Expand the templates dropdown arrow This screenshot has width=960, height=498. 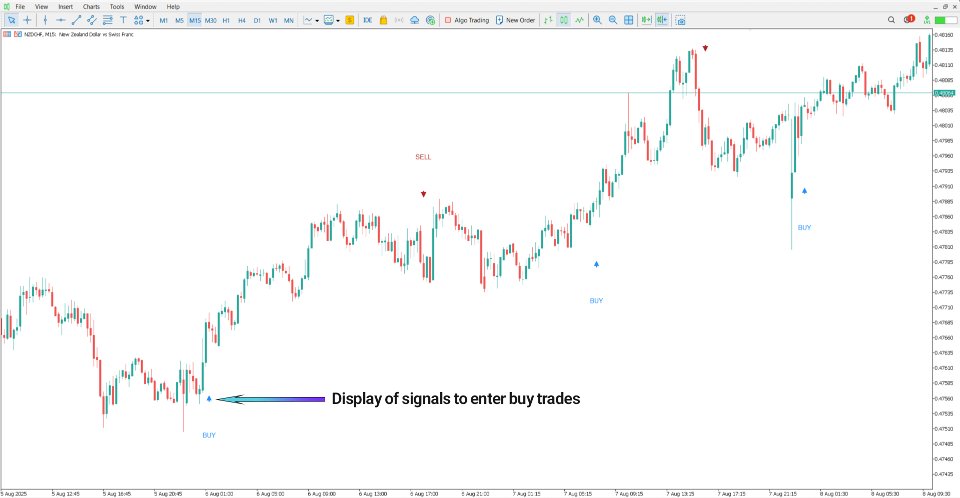tap(338, 21)
